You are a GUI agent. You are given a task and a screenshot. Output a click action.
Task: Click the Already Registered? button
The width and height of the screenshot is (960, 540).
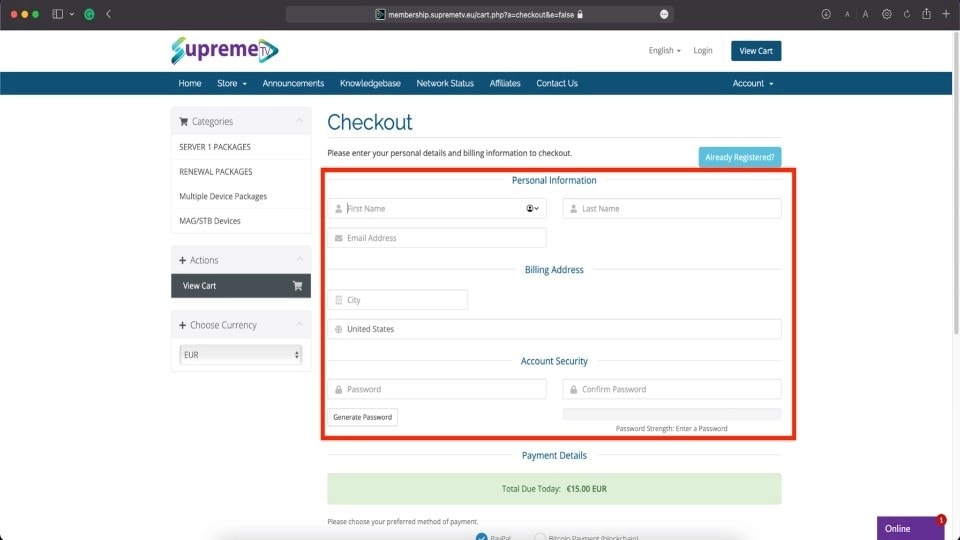[x=740, y=157]
